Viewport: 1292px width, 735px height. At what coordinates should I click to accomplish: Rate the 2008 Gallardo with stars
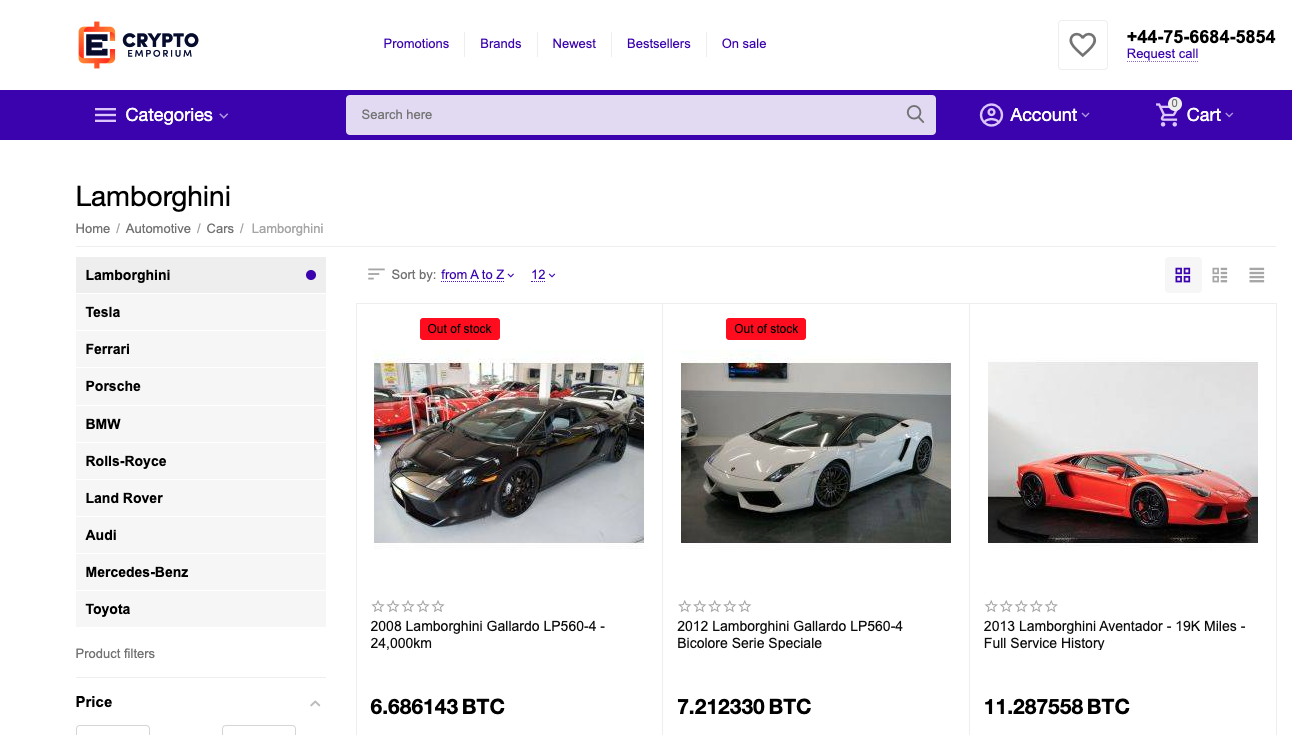[x=408, y=606]
